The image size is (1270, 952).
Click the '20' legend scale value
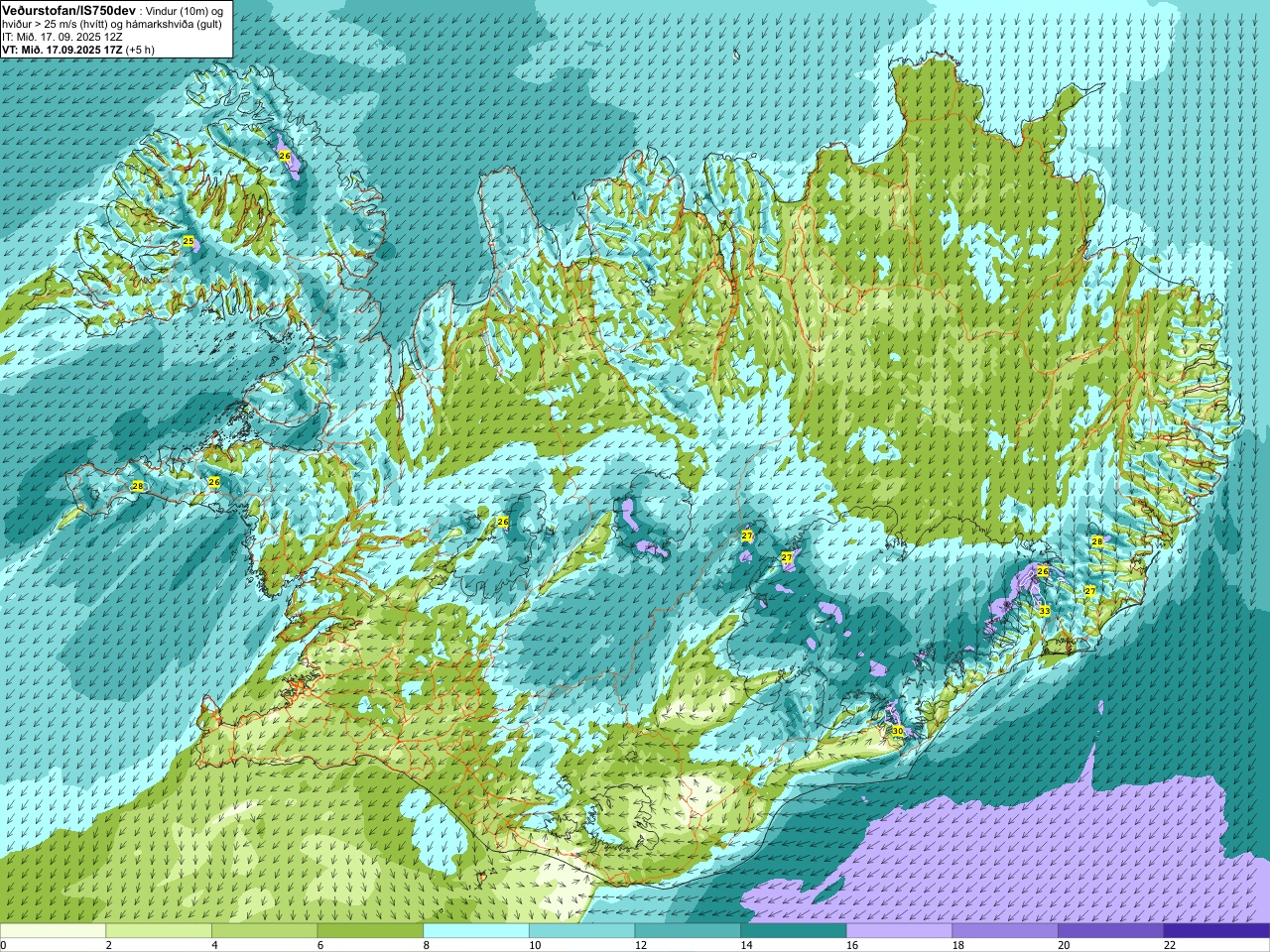click(1064, 945)
